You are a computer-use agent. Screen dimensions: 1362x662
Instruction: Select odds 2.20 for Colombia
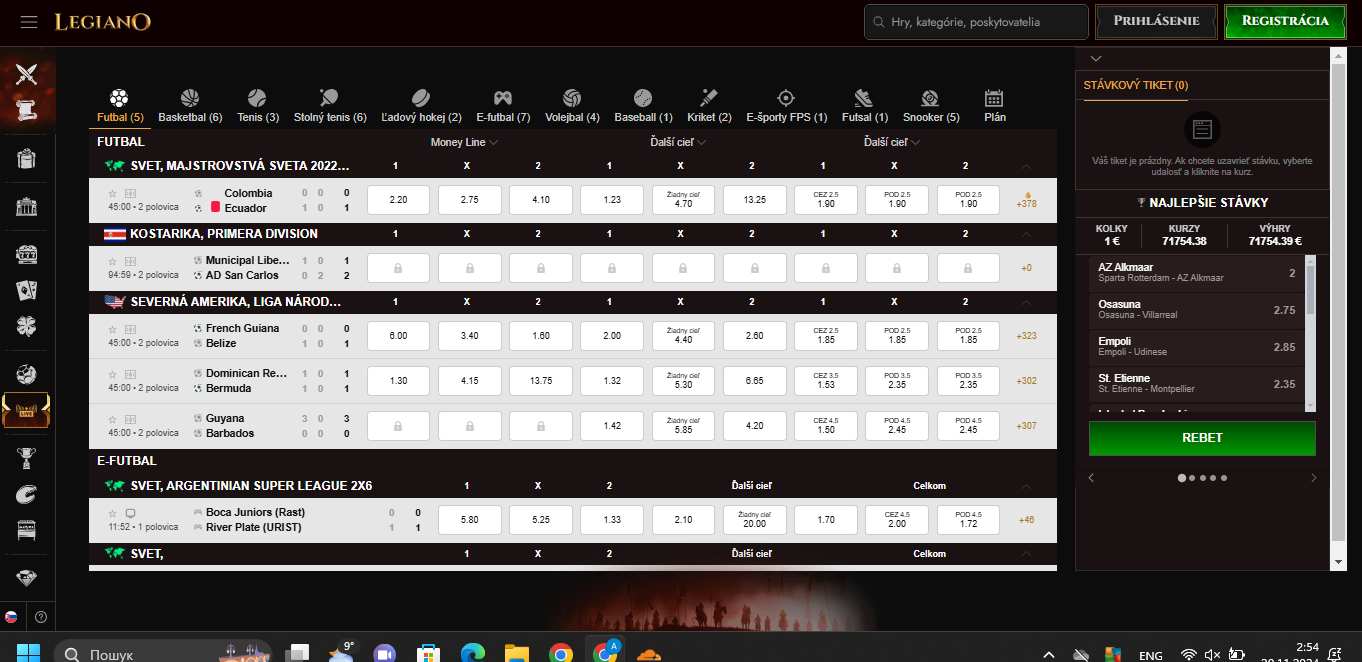(398, 199)
